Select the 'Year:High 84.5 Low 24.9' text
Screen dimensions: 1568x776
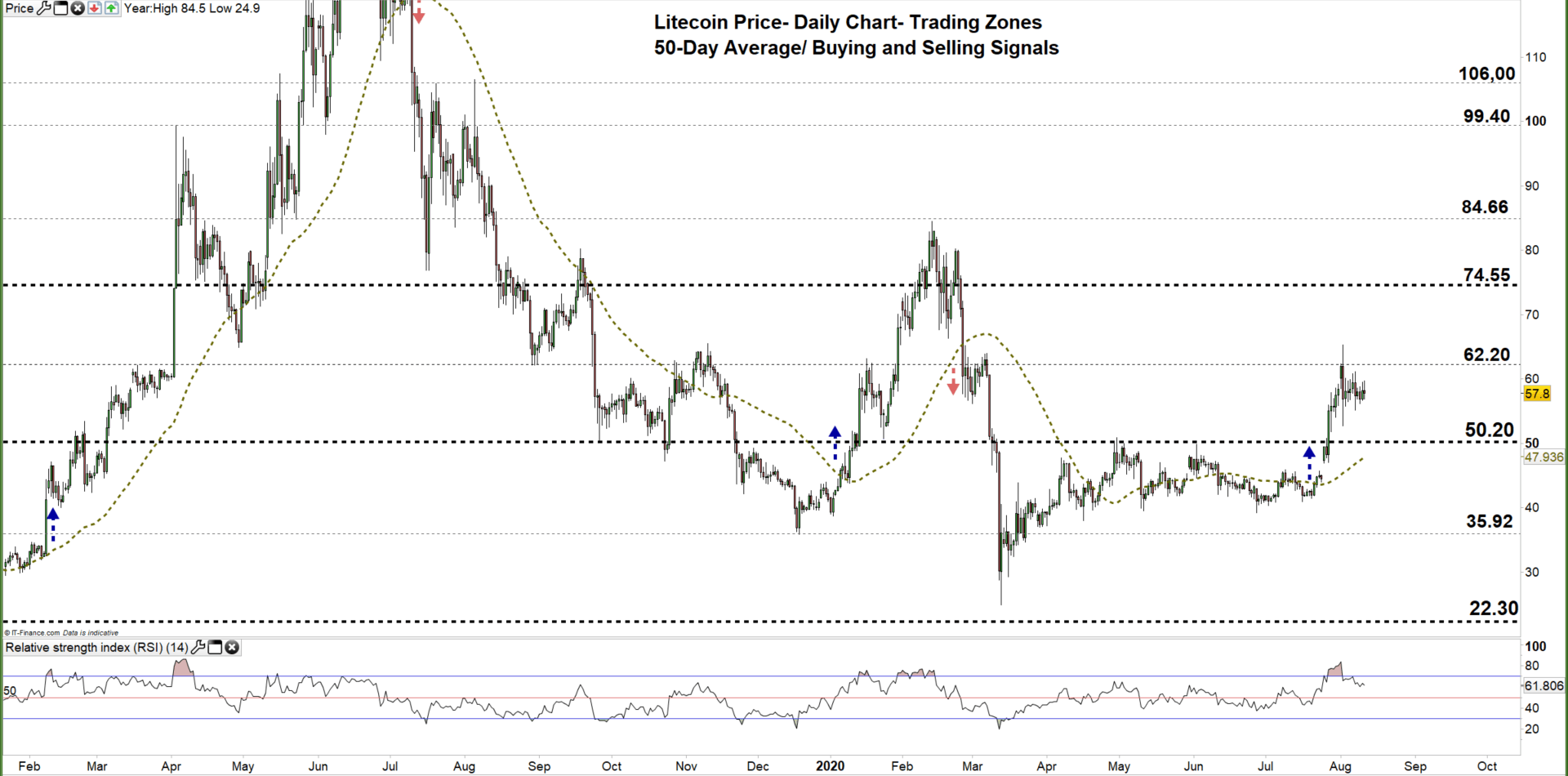click(192, 8)
